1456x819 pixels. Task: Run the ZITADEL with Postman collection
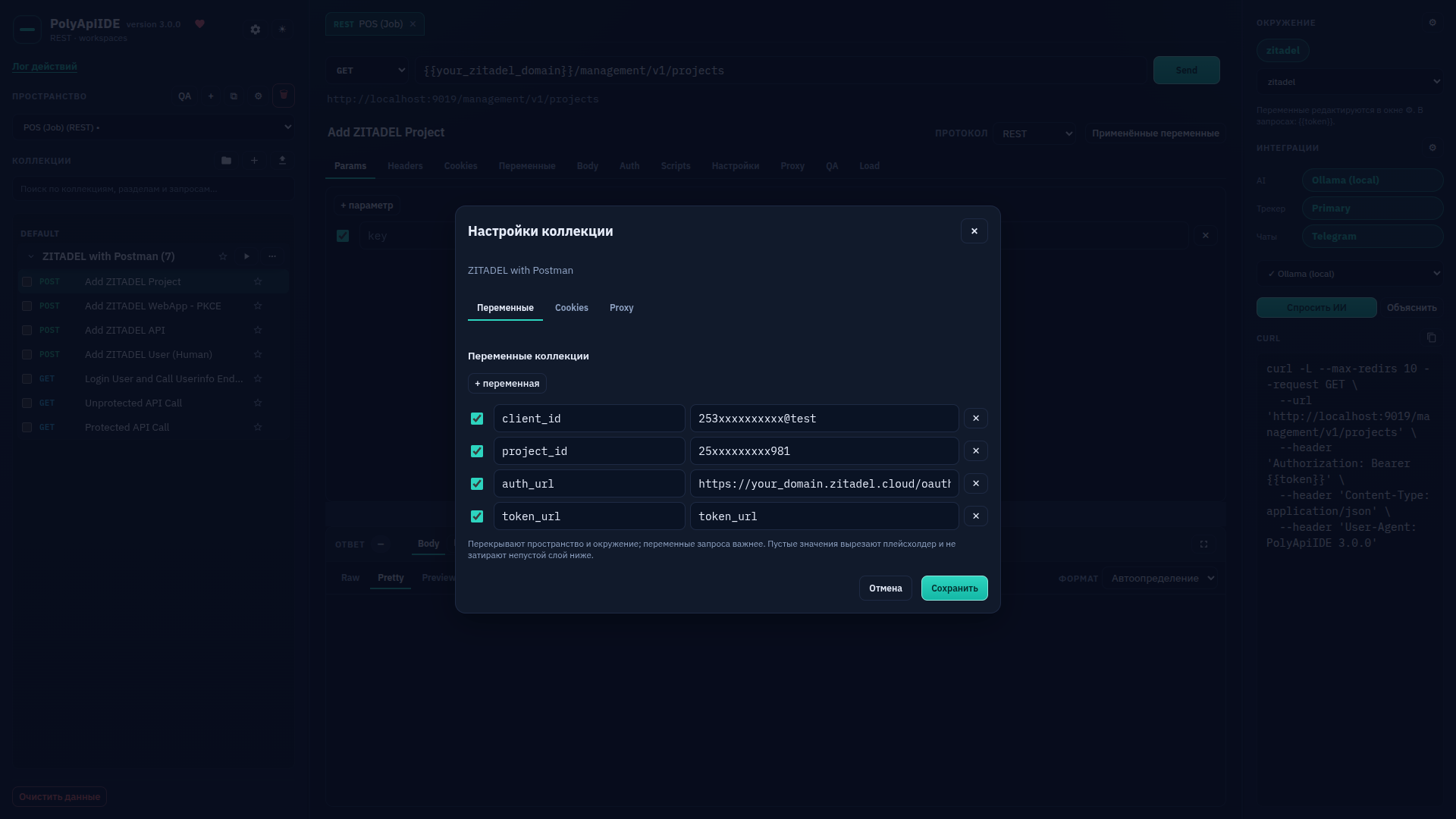click(x=246, y=256)
